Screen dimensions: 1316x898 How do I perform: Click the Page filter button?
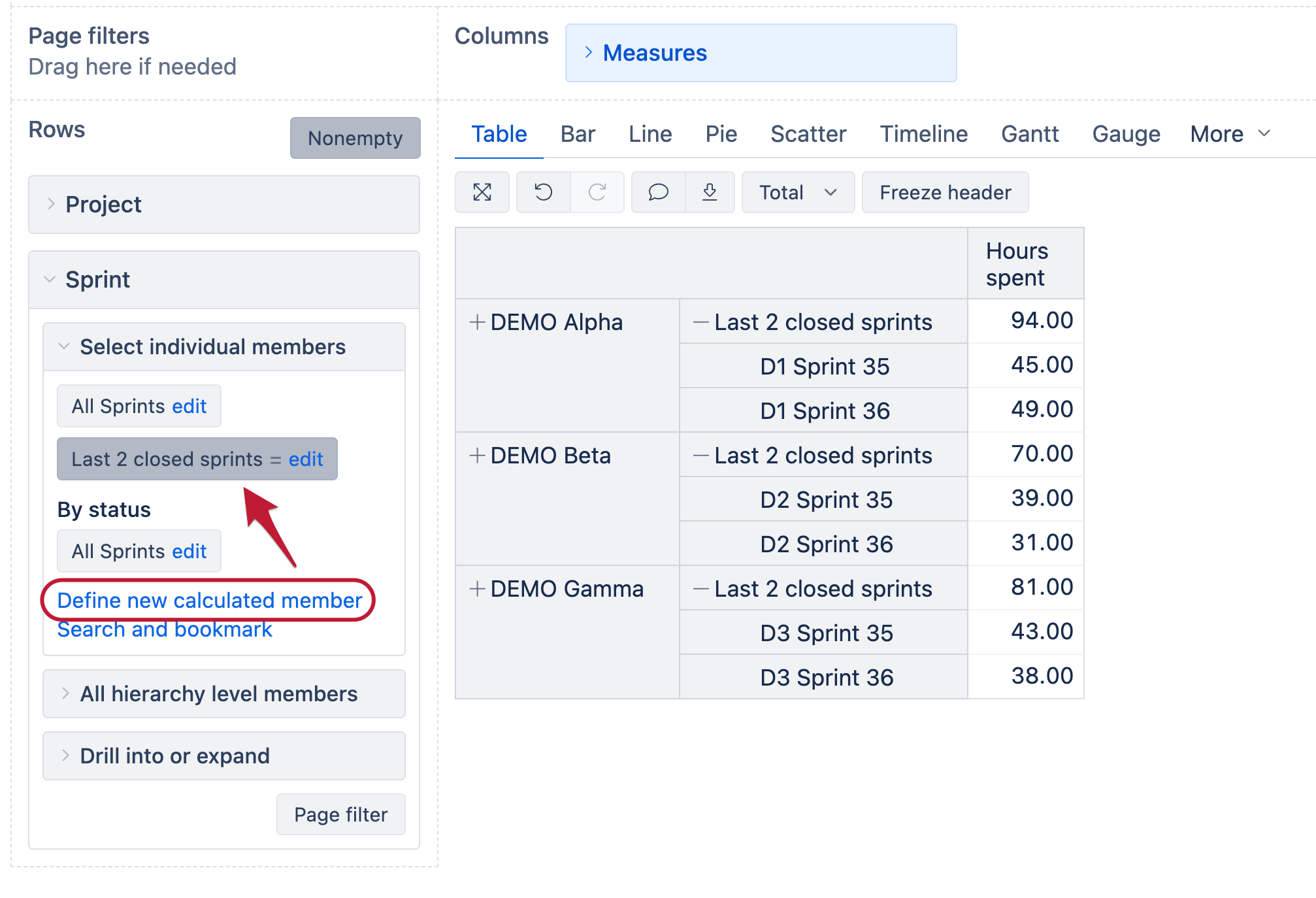click(x=340, y=814)
